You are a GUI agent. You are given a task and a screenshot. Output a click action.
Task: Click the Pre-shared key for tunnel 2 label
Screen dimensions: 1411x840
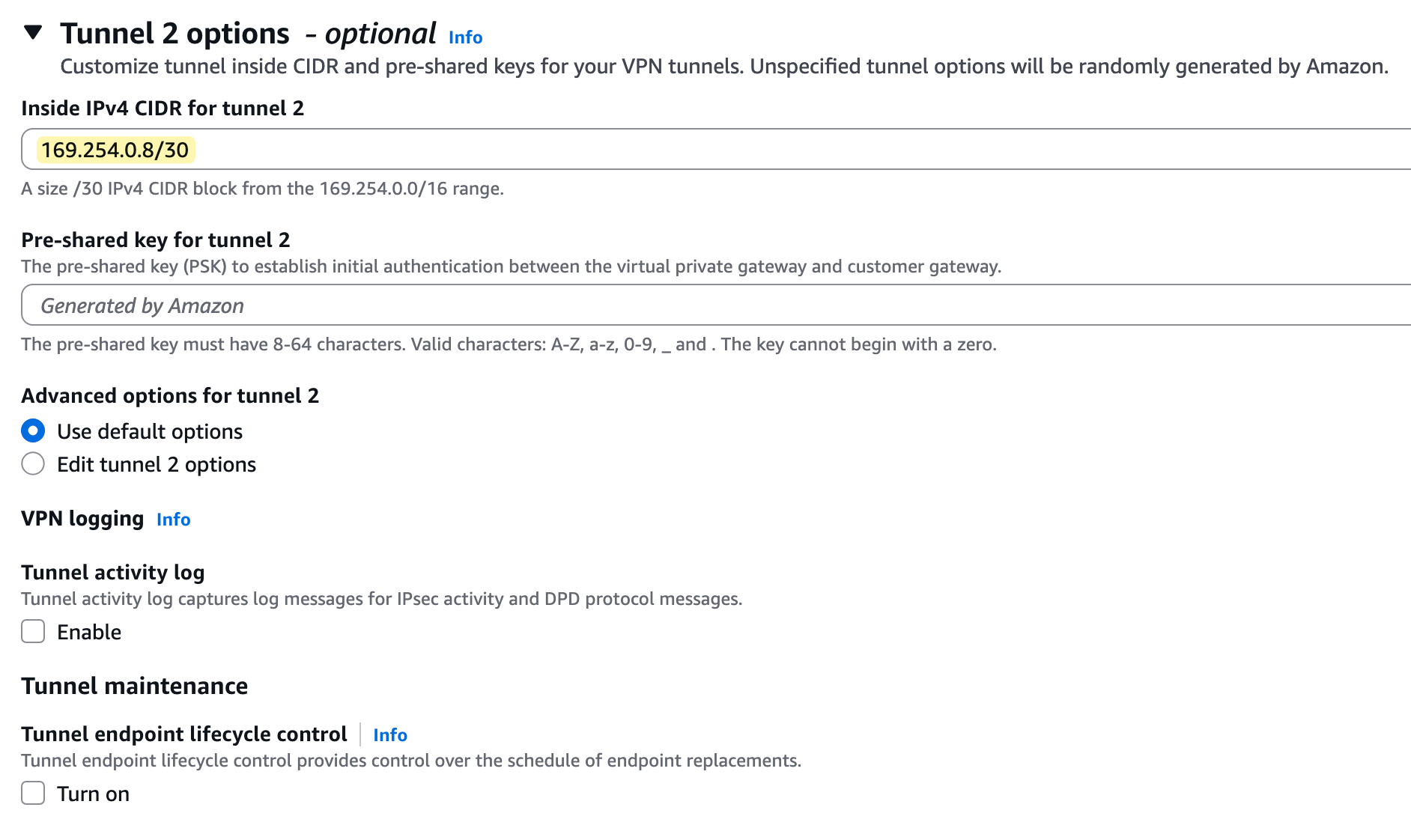[155, 240]
